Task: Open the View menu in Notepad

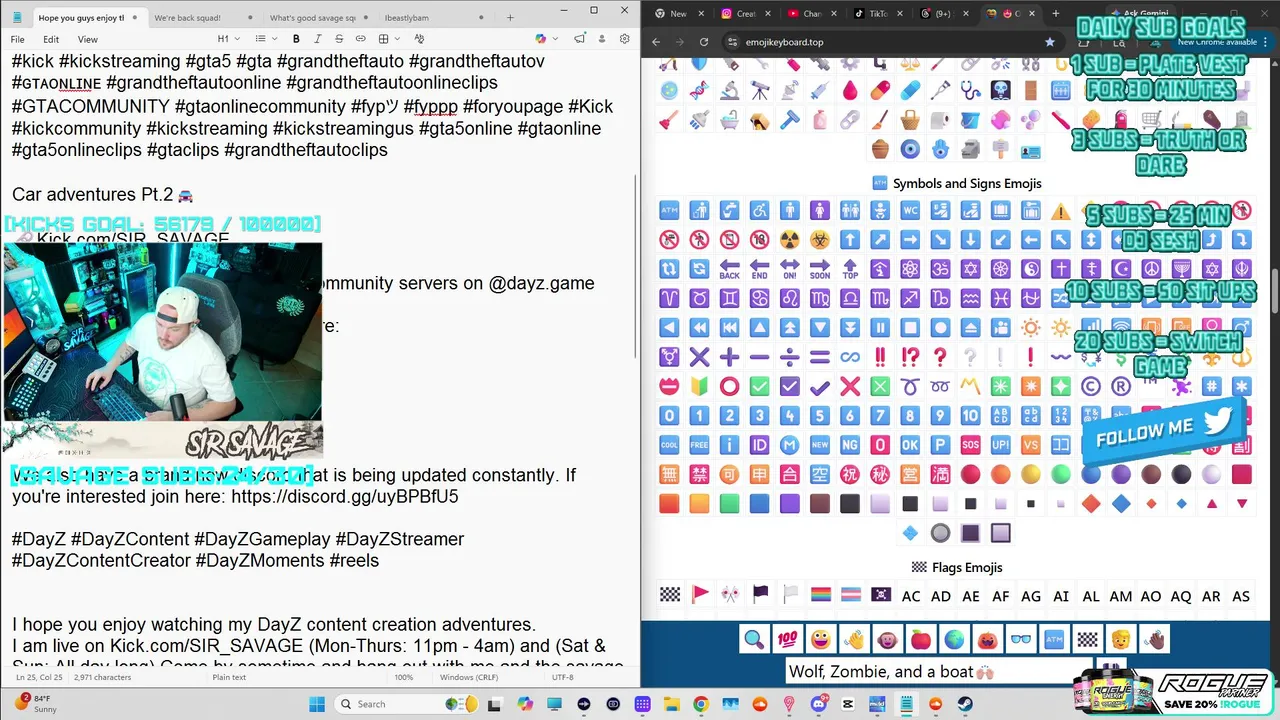Action: pos(88,39)
